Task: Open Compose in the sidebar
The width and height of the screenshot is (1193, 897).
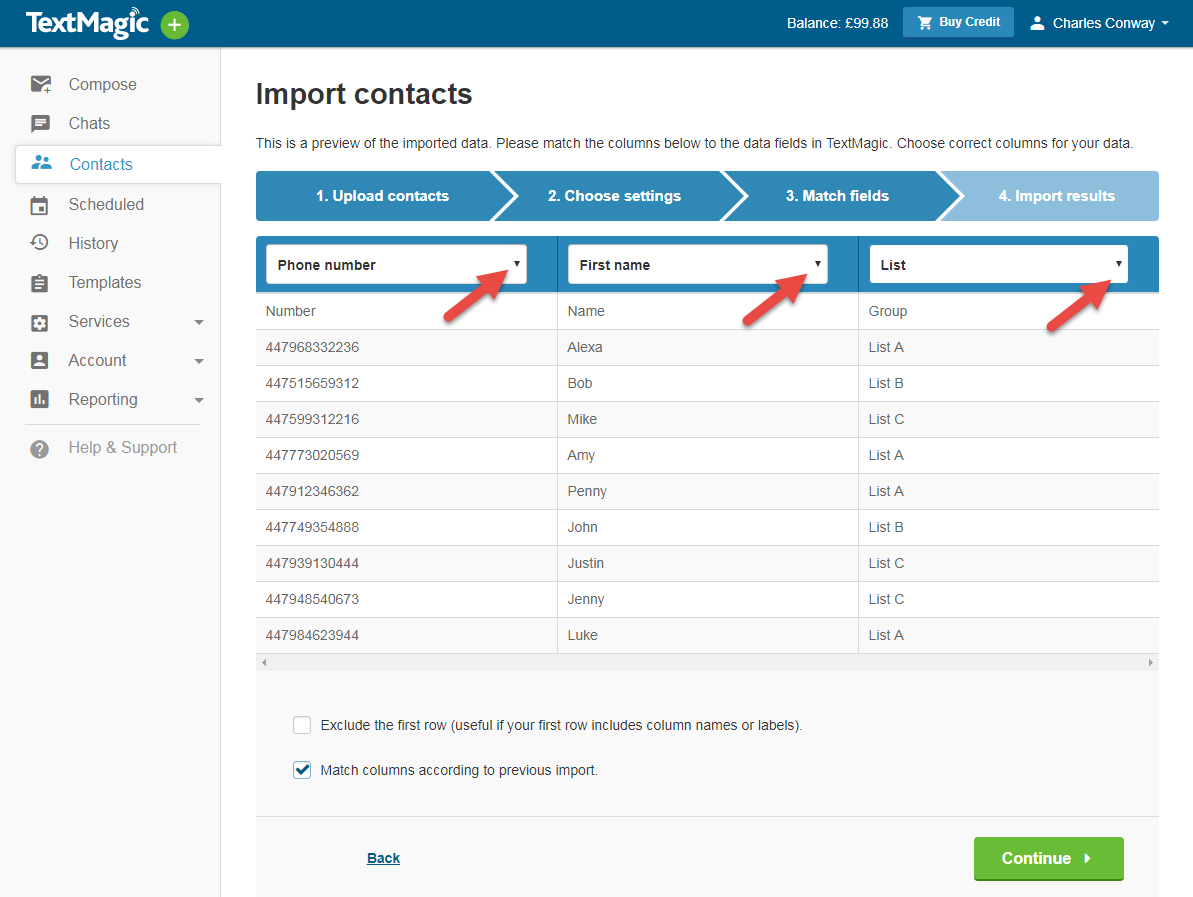Action: pos(103,84)
